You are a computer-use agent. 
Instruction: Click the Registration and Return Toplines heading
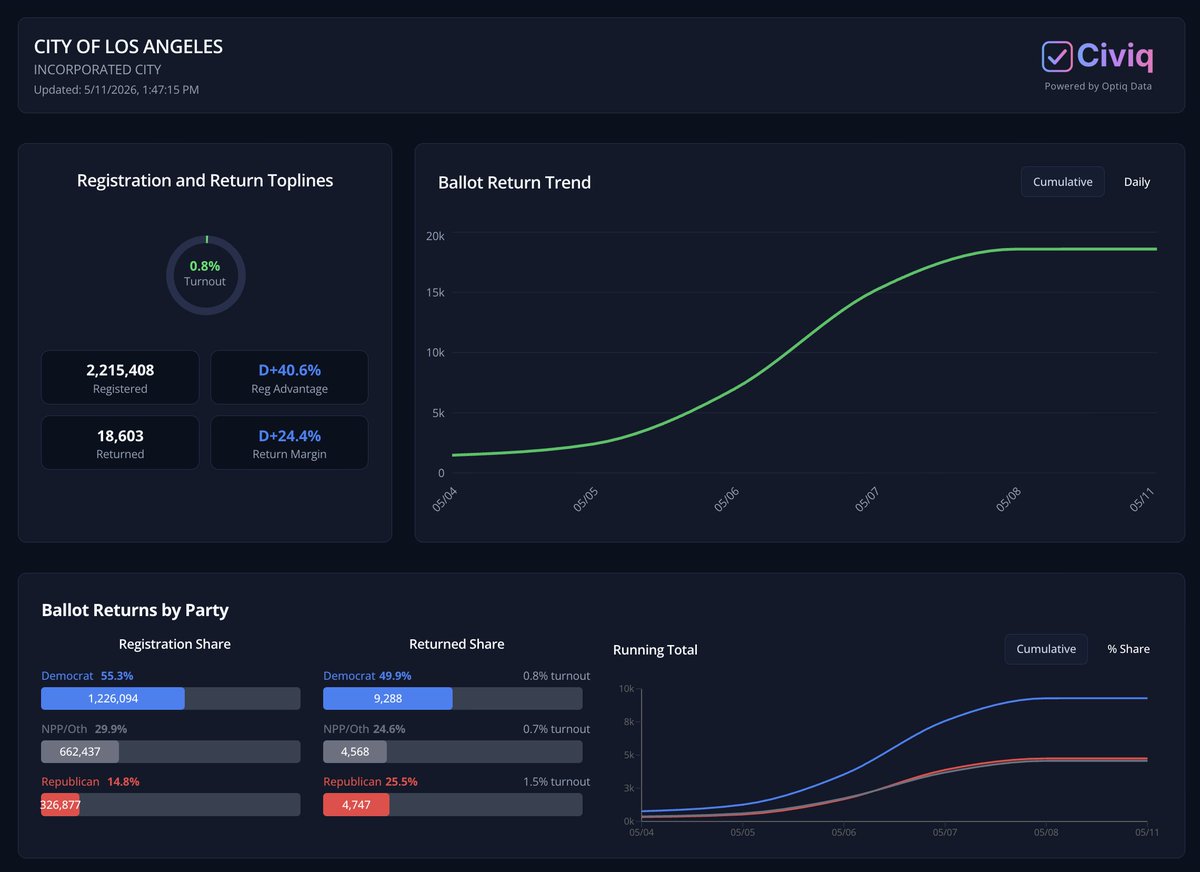click(x=205, y=181)
